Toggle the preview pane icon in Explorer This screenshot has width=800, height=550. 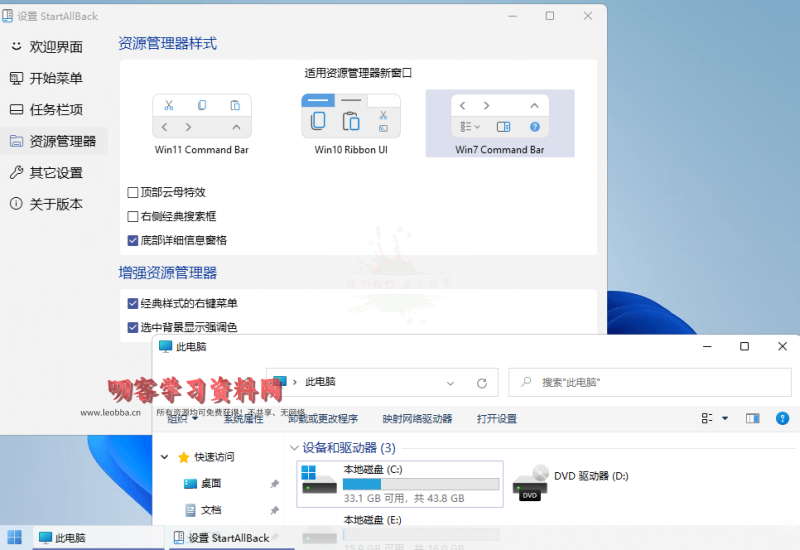(753, 418)
